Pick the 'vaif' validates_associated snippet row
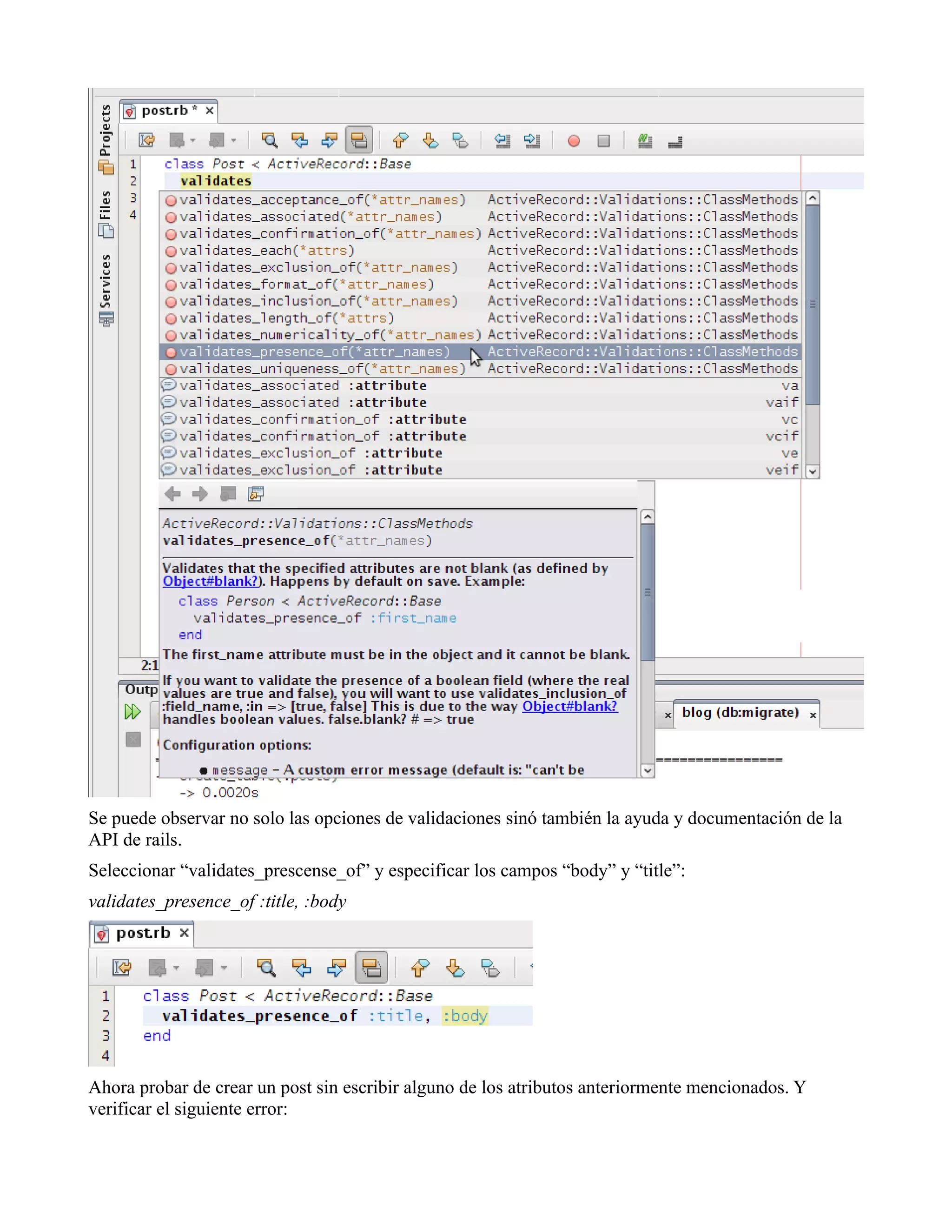The height and width of the screenshot is (1232, 952). 480,403
